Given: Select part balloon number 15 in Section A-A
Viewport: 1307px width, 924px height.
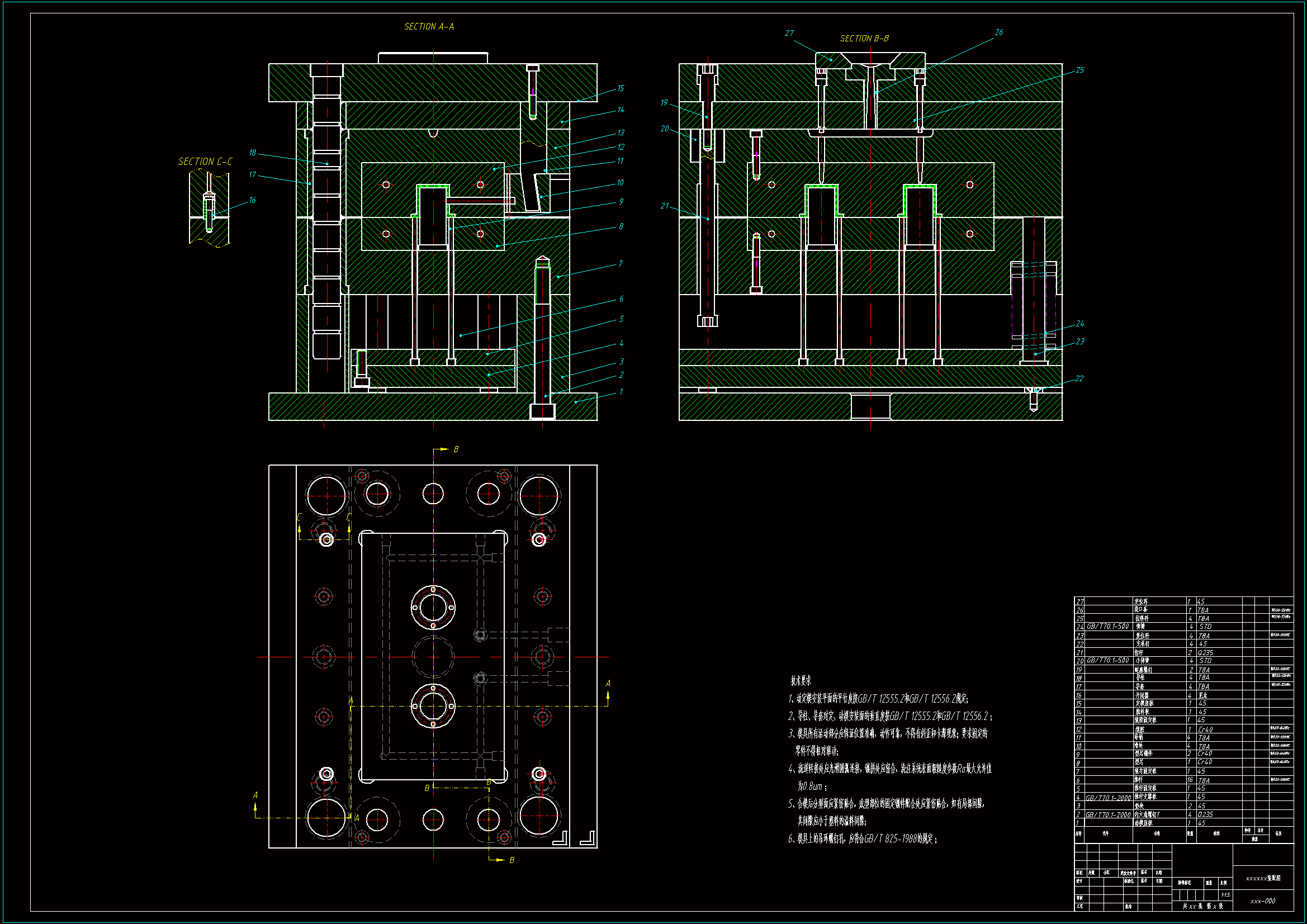Looking at the screenshot, I should (621, 88).
